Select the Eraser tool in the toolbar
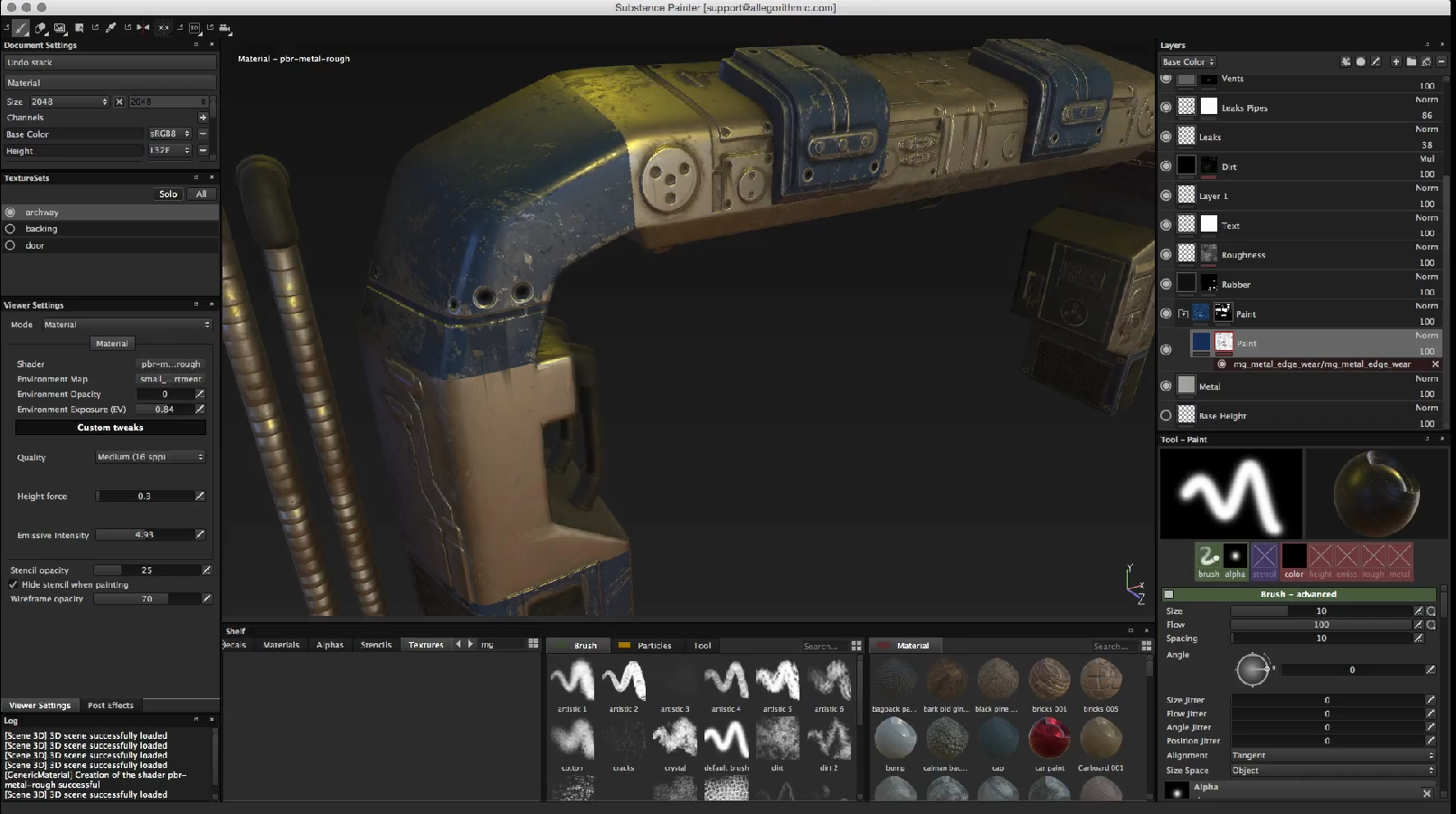 point(41,28)
